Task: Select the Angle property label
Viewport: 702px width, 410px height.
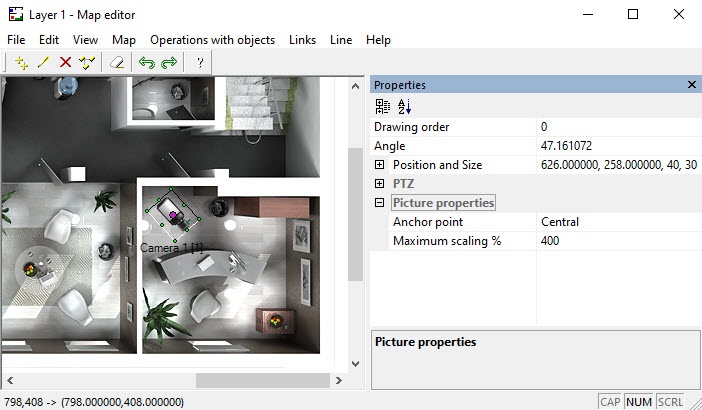Action: (x=390, y=146)
